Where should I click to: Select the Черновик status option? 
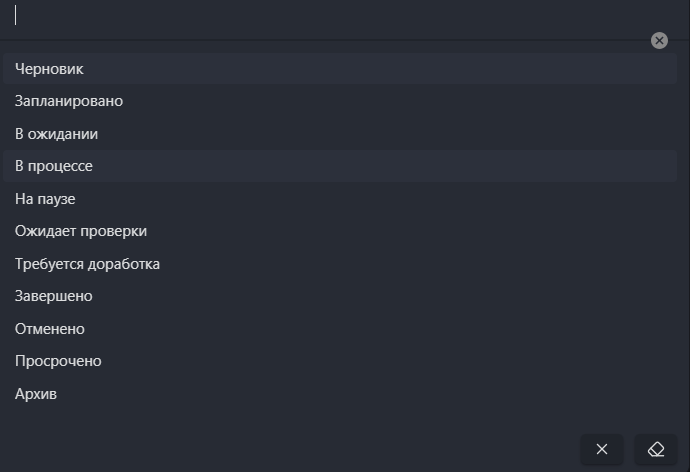(x=49, y=69)
